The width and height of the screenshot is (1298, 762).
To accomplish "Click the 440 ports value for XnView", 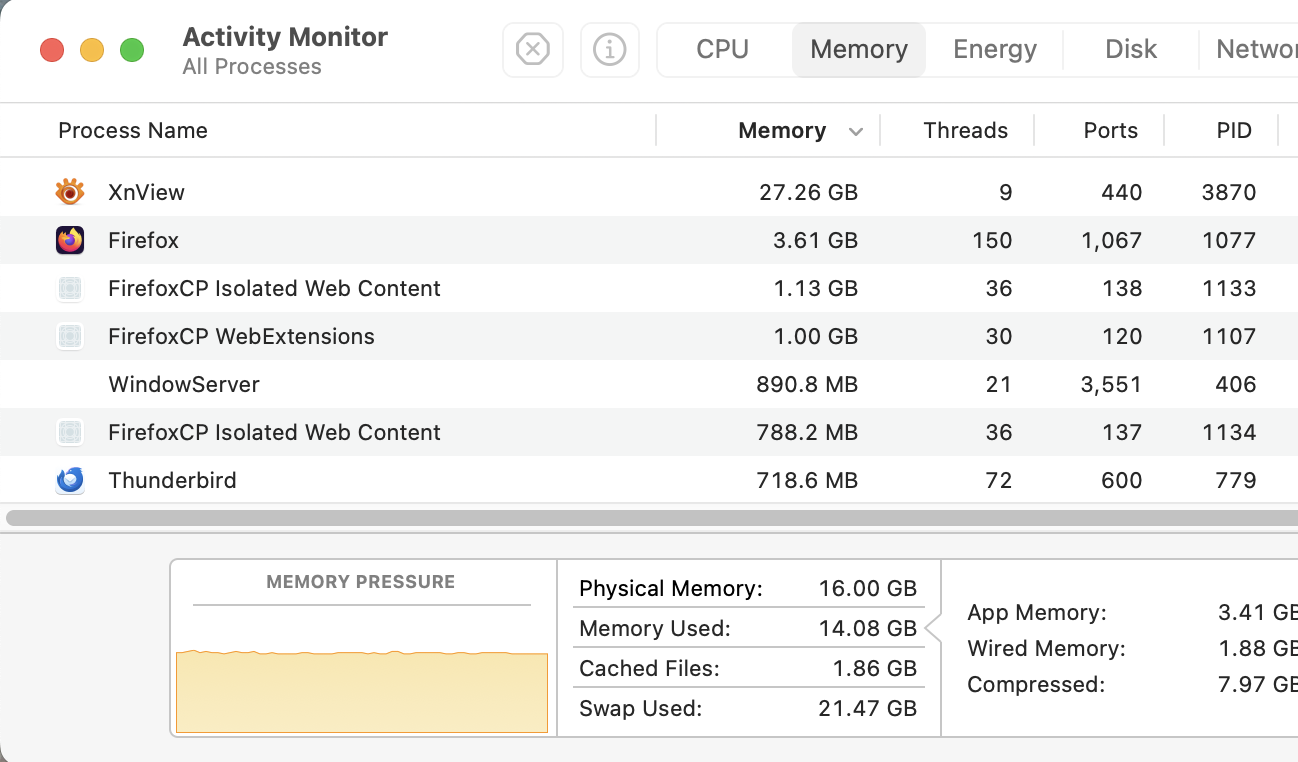I will (x=1121, y=192).
